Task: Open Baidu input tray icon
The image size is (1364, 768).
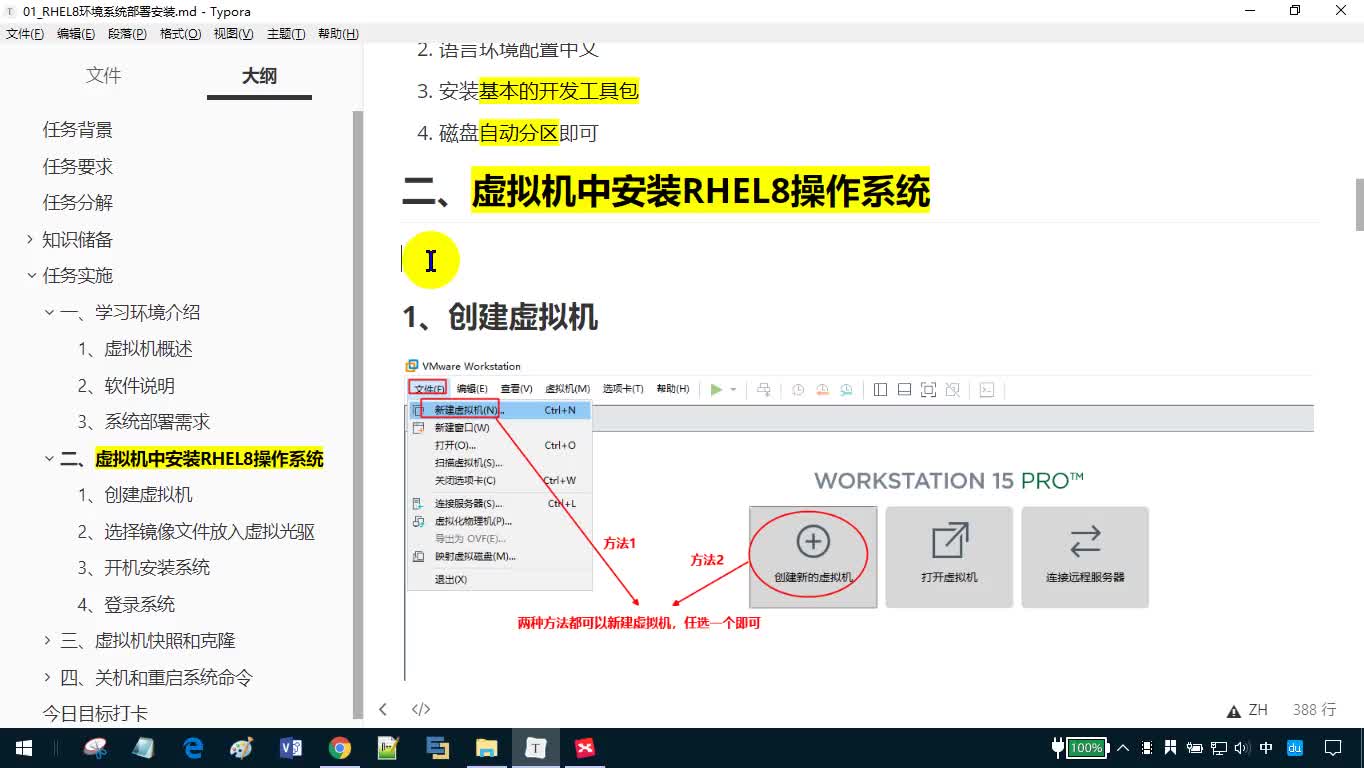Action: tap(1295, 748)
